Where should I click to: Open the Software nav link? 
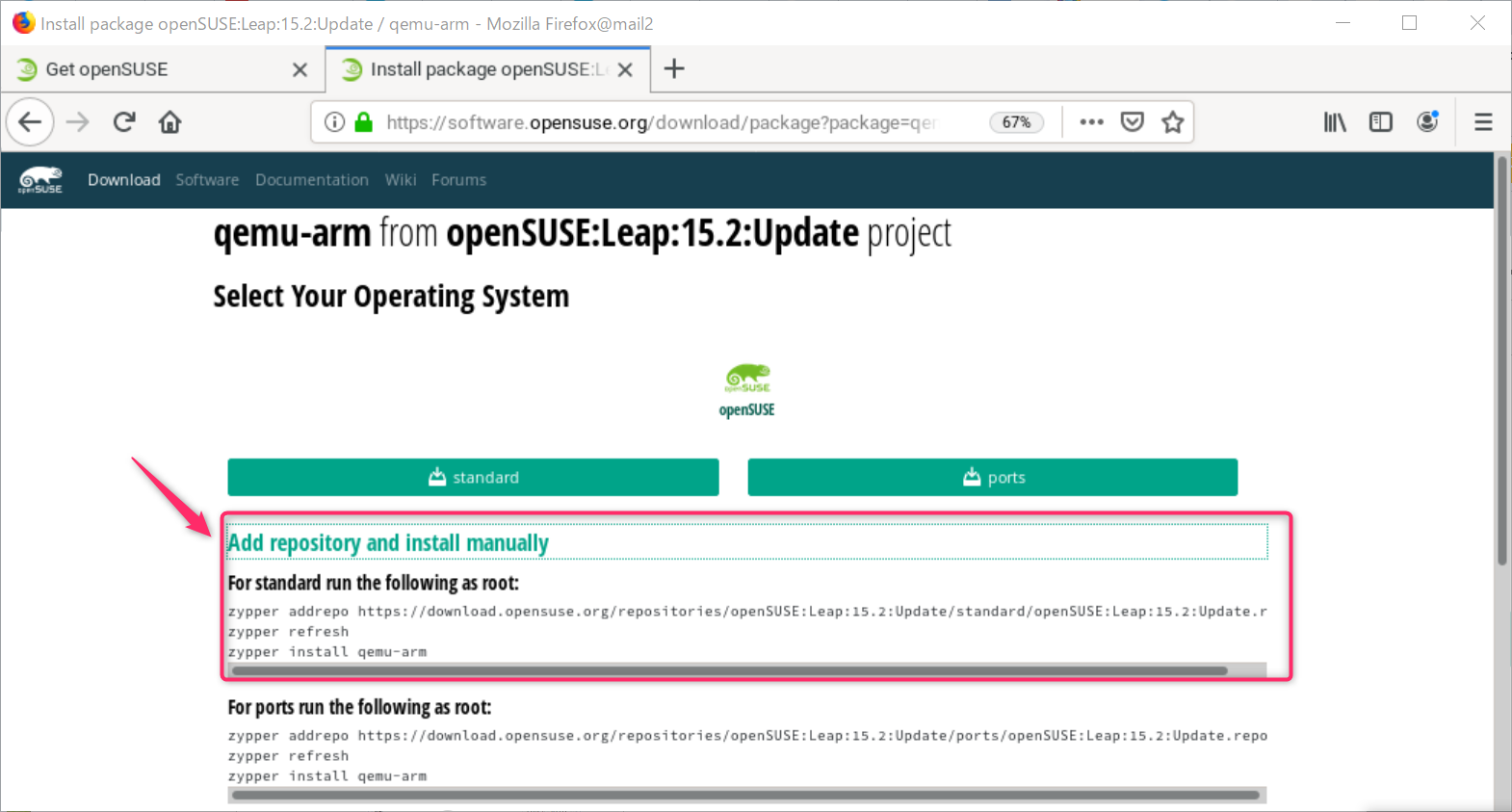tap(207, 180)
